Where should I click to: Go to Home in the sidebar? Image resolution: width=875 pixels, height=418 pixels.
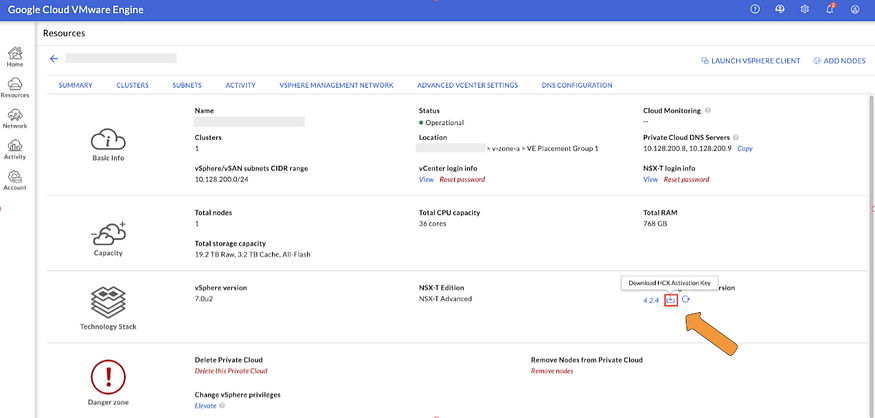[x=15, y=57]
